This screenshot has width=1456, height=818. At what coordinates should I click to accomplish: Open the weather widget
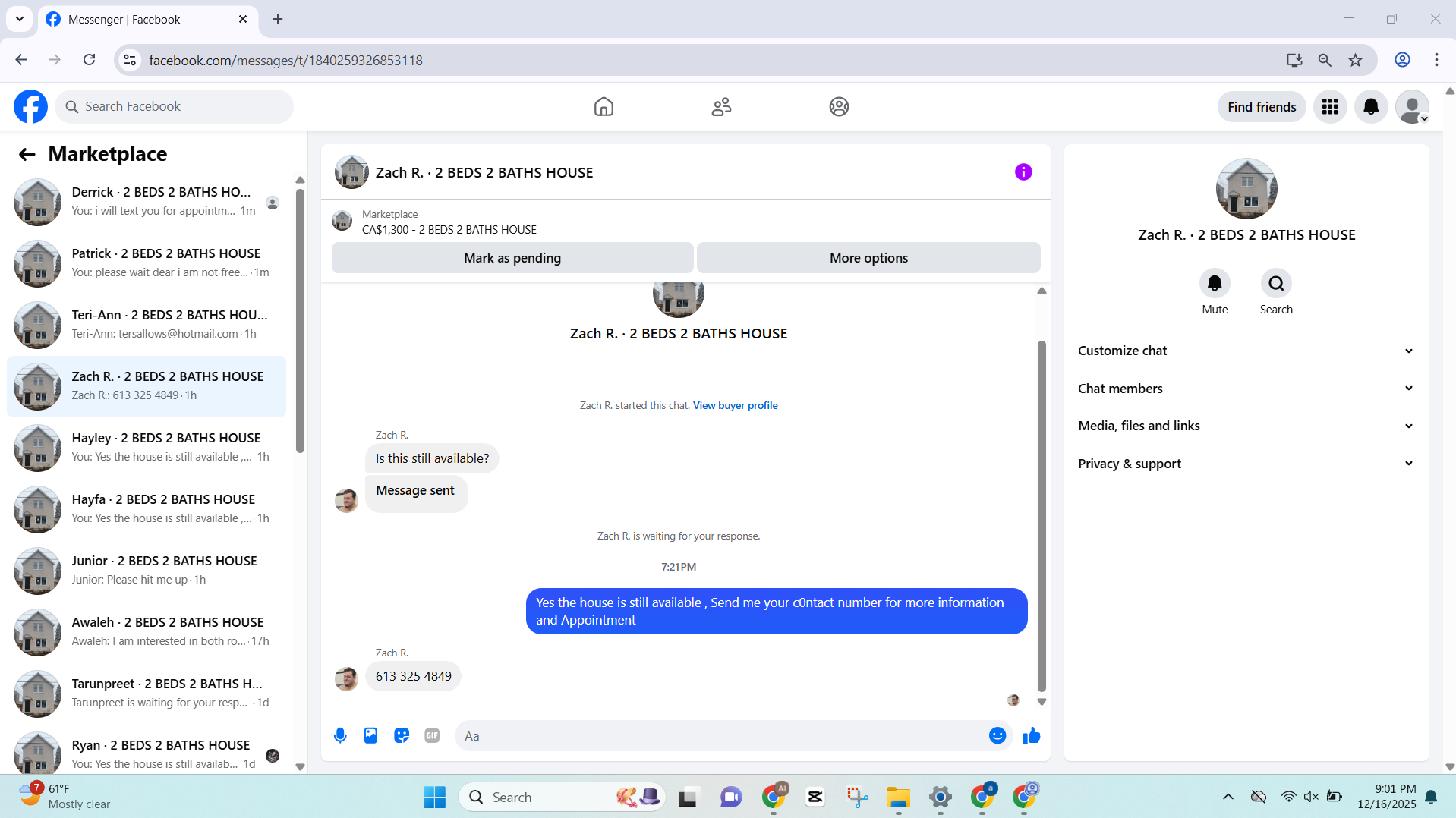[65, 797]
